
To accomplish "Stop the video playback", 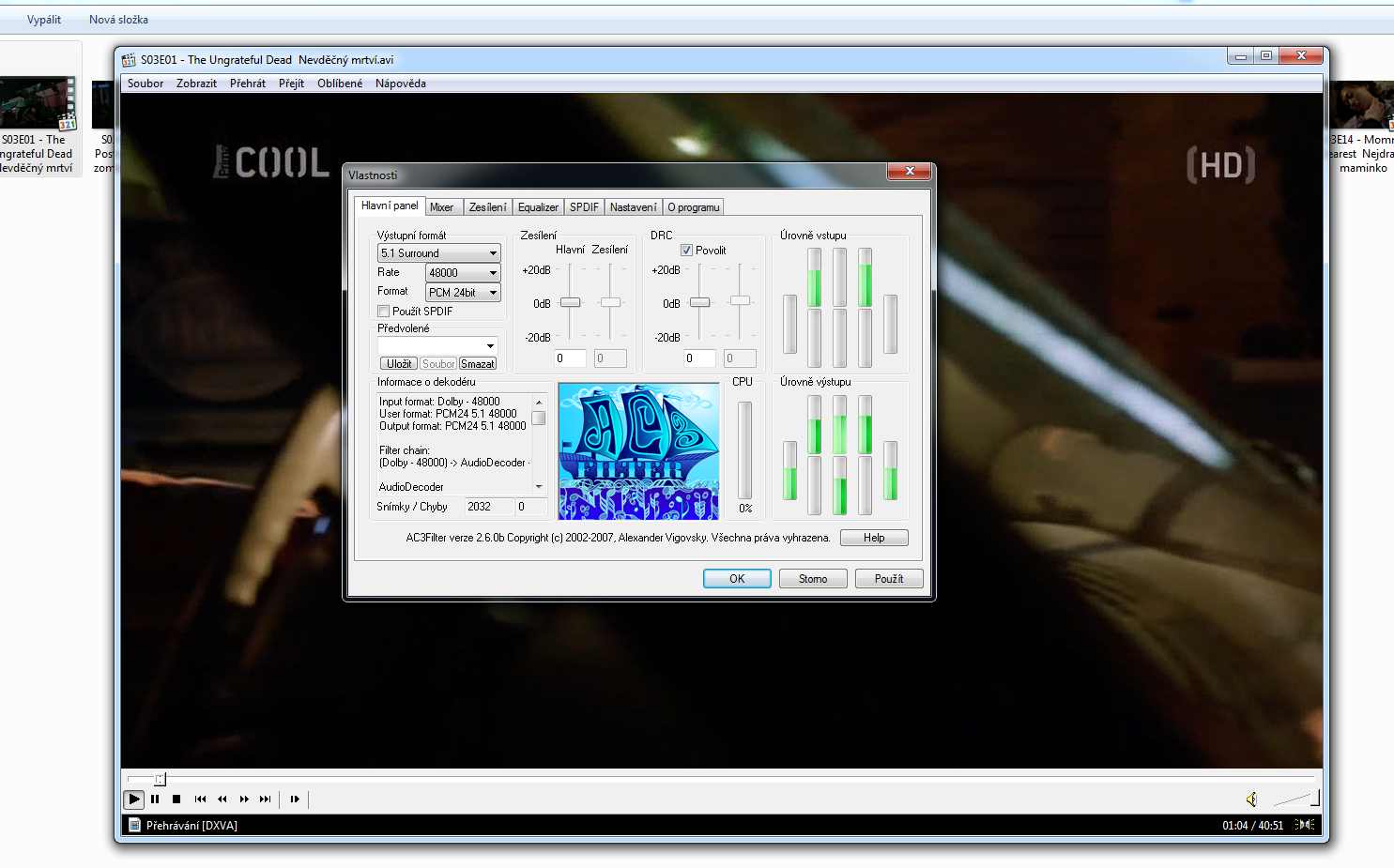I will pos(176,799).
